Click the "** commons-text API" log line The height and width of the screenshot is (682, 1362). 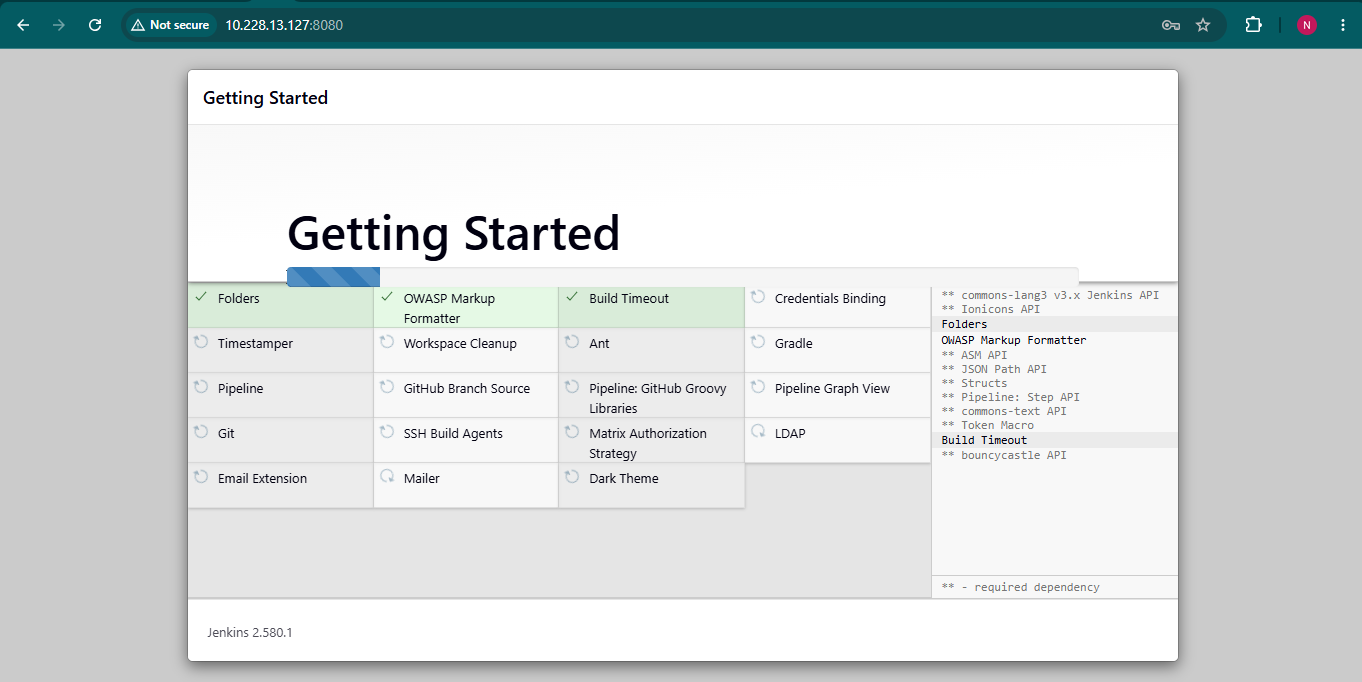[1004, 411]
